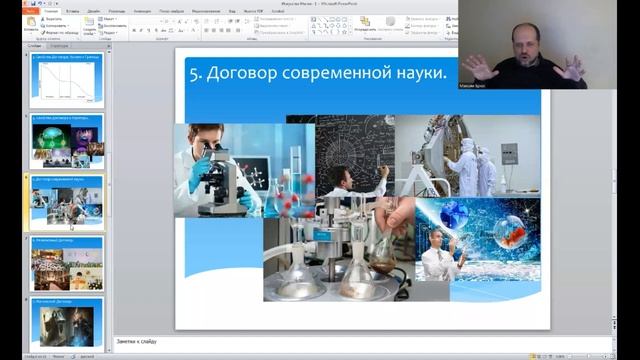Select the star shape in shapes gallery
Screen dimensions: 640x360
(x=344, y=32)
